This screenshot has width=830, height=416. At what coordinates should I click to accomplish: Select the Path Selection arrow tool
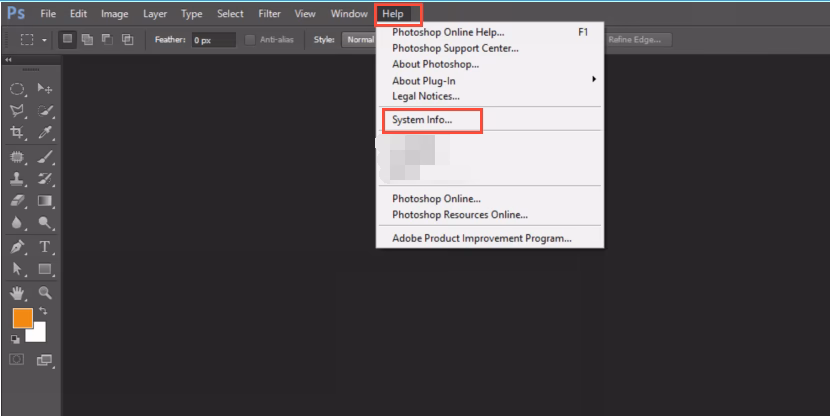pos(17,269)
